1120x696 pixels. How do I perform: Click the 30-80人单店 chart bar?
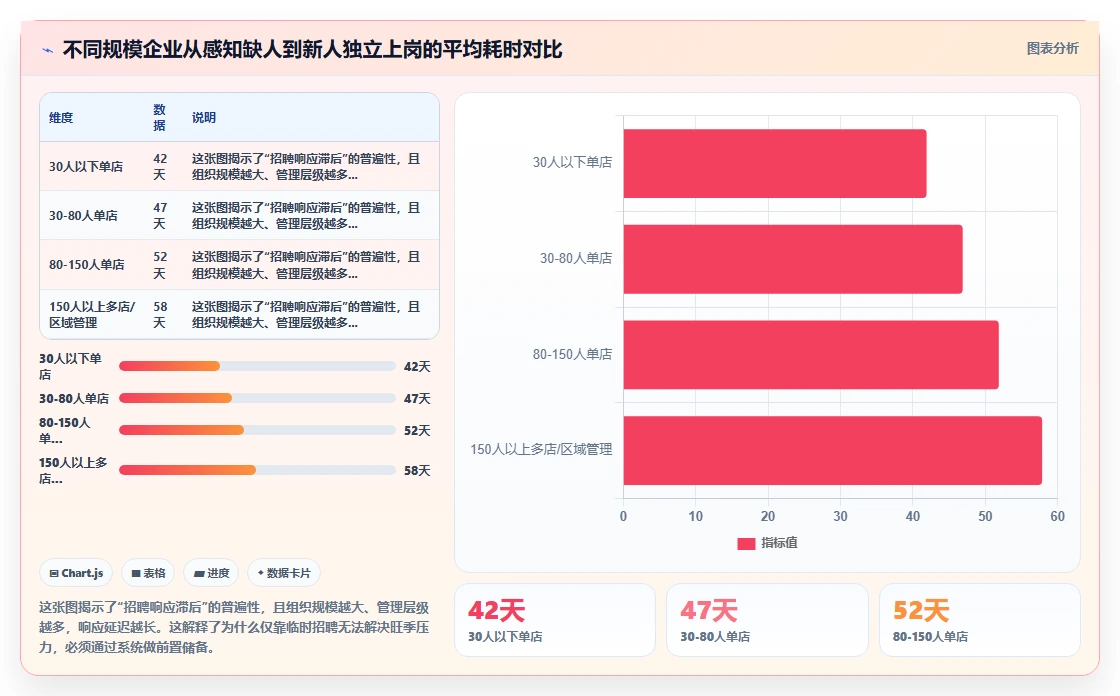[793, 259]
